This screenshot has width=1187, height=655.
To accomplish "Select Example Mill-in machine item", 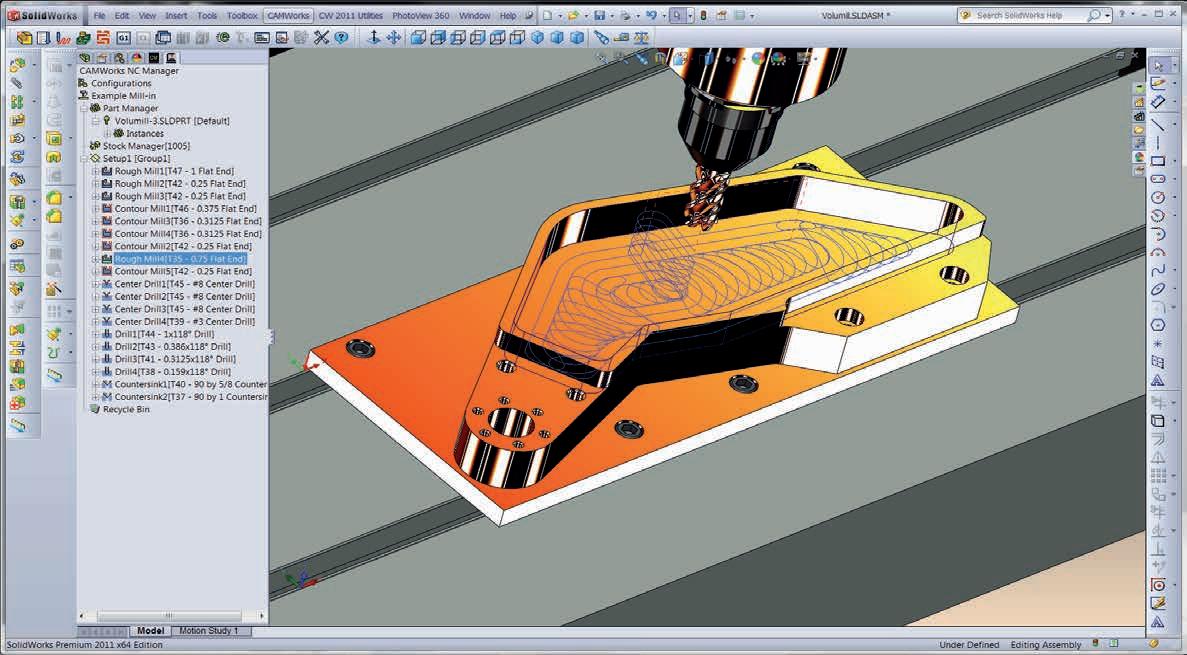I will click(x=123, y=96).
